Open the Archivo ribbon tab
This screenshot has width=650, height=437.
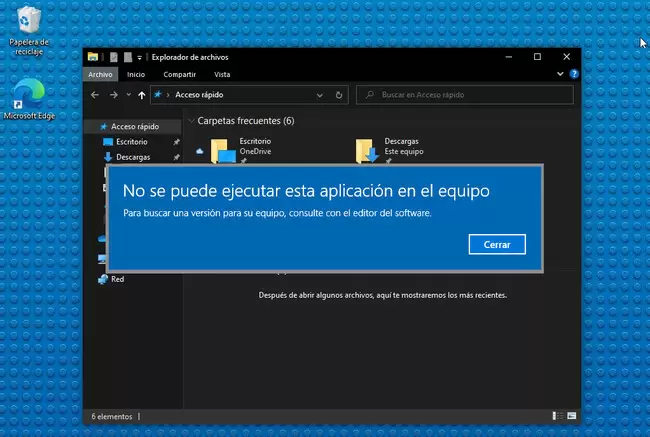pyautogui.click(x=100, y=75)
